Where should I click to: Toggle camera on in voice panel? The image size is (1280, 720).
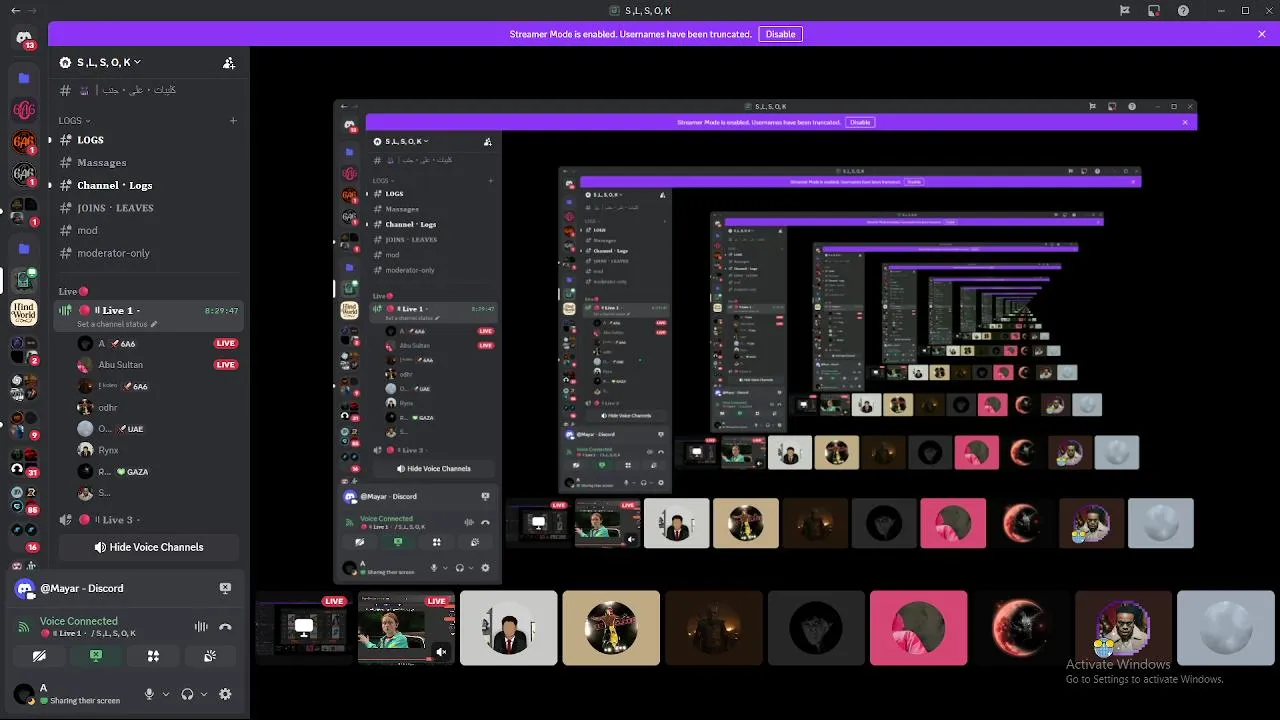pos(39,656)
